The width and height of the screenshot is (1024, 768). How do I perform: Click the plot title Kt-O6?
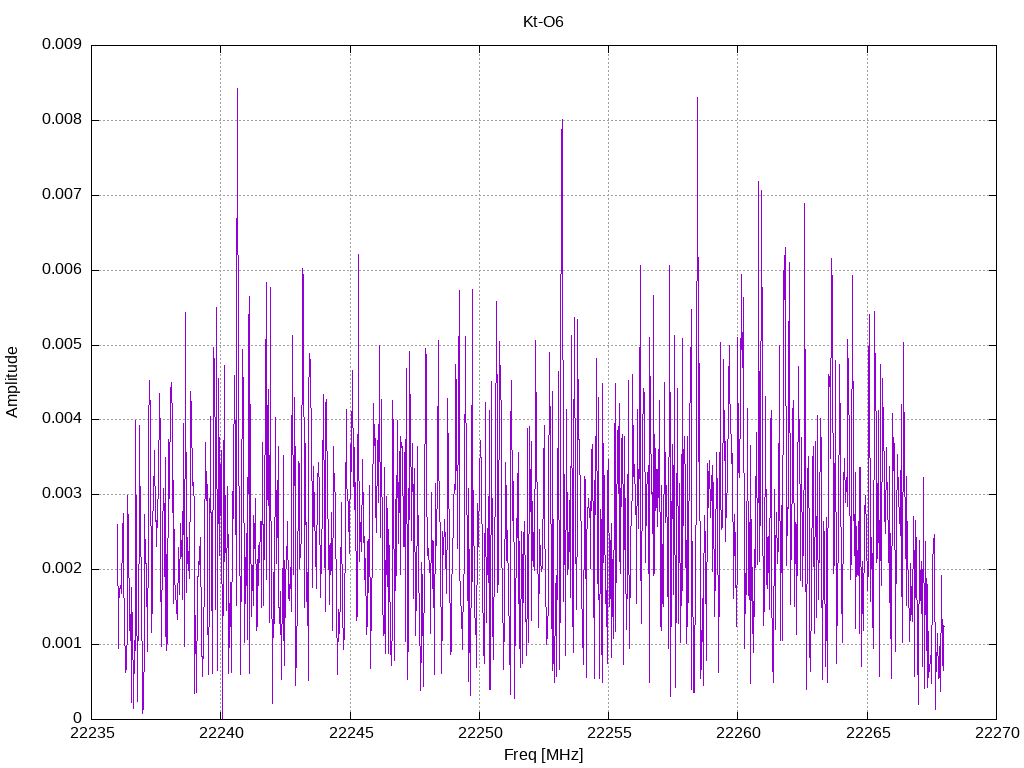tap(543, 22)
